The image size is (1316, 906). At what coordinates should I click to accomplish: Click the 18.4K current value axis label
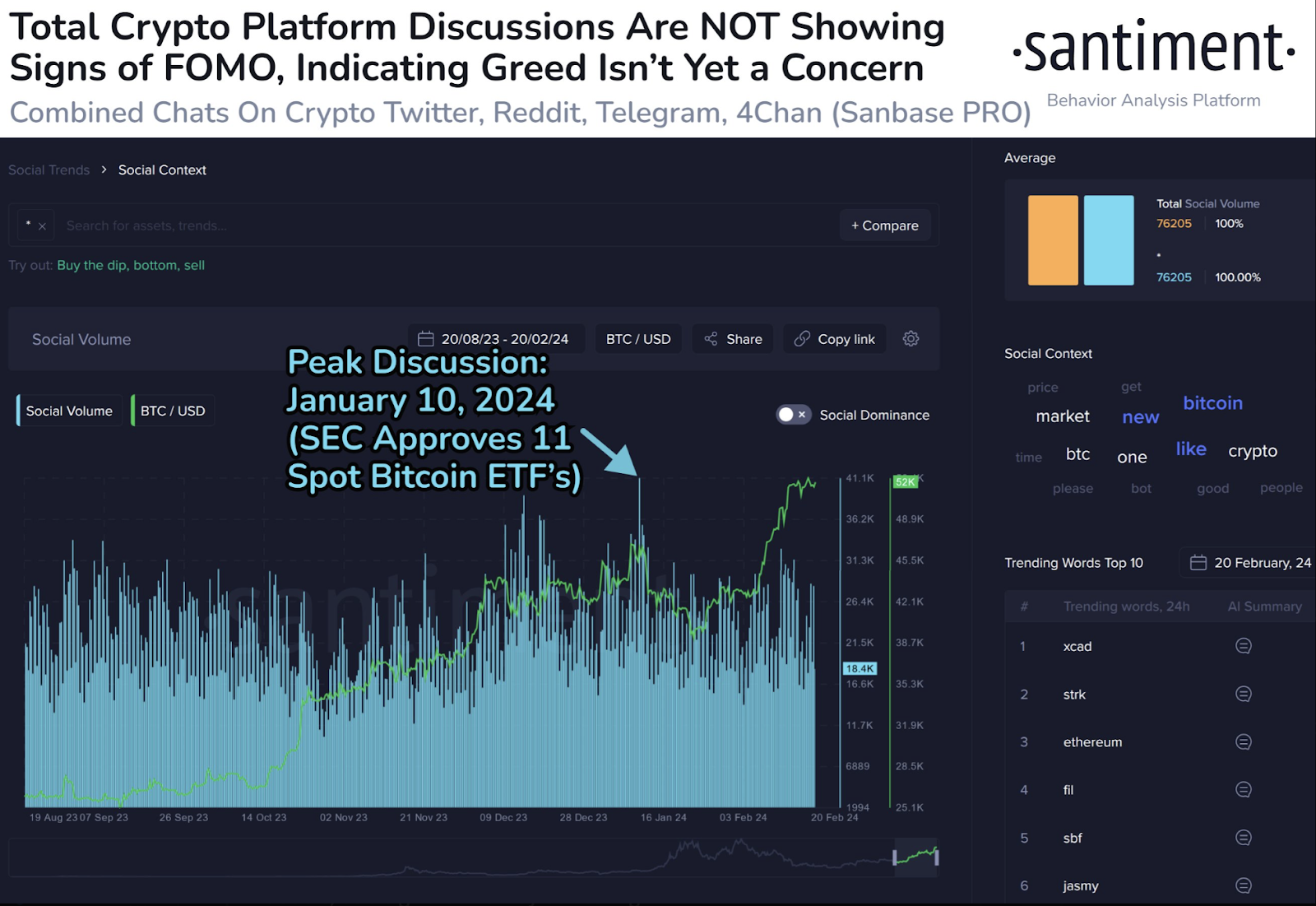coord(860,669)
